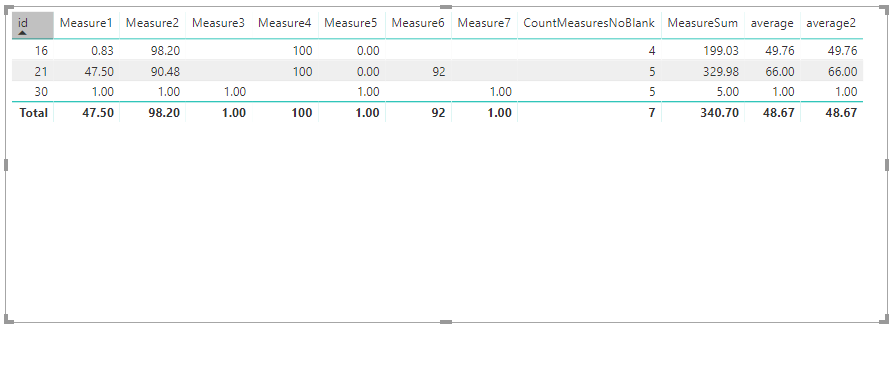Click the Measure6 column header
This screenshot has height=375, width=890.
[418, 23]
